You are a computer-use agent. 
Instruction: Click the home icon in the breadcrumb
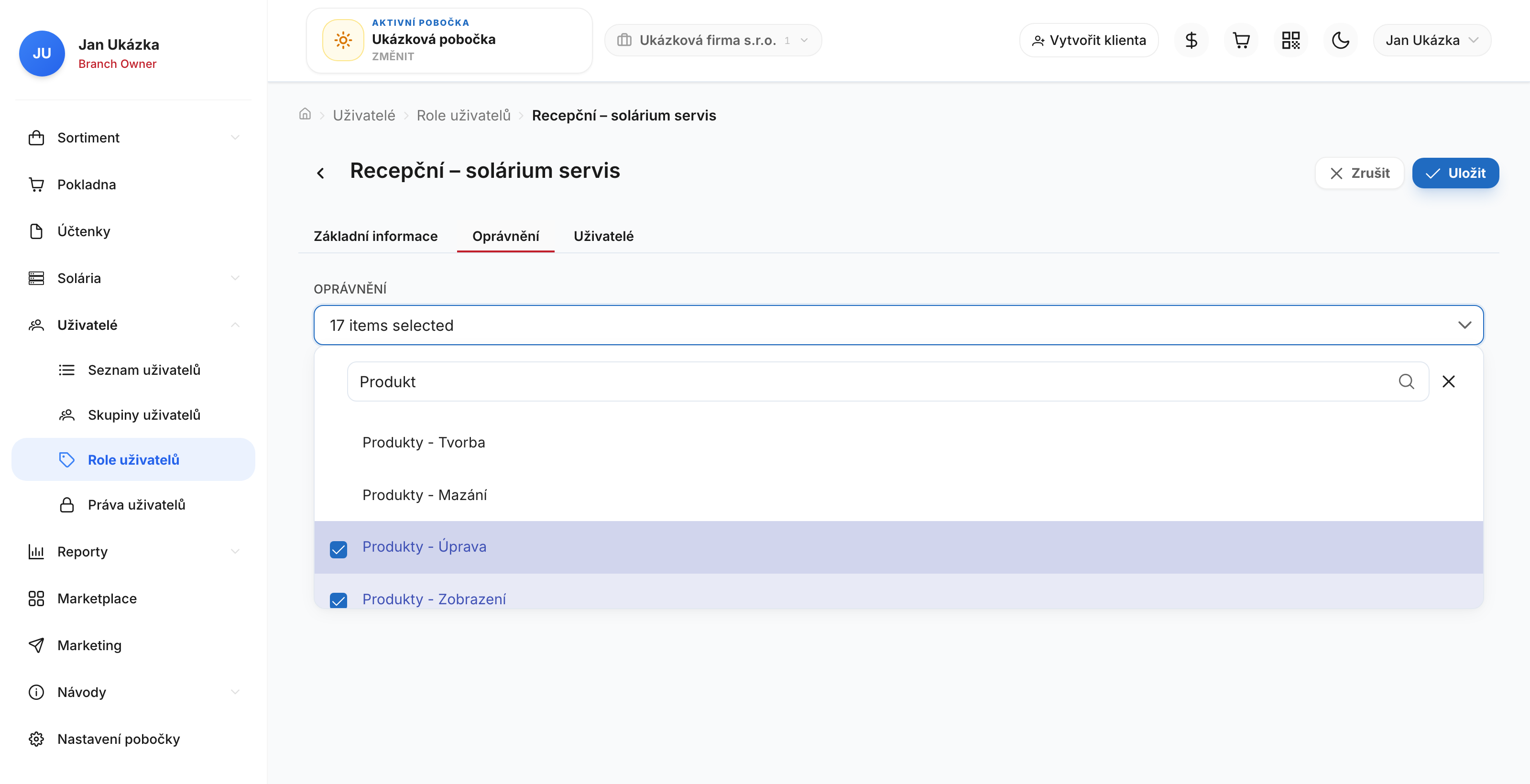[305, 114]
